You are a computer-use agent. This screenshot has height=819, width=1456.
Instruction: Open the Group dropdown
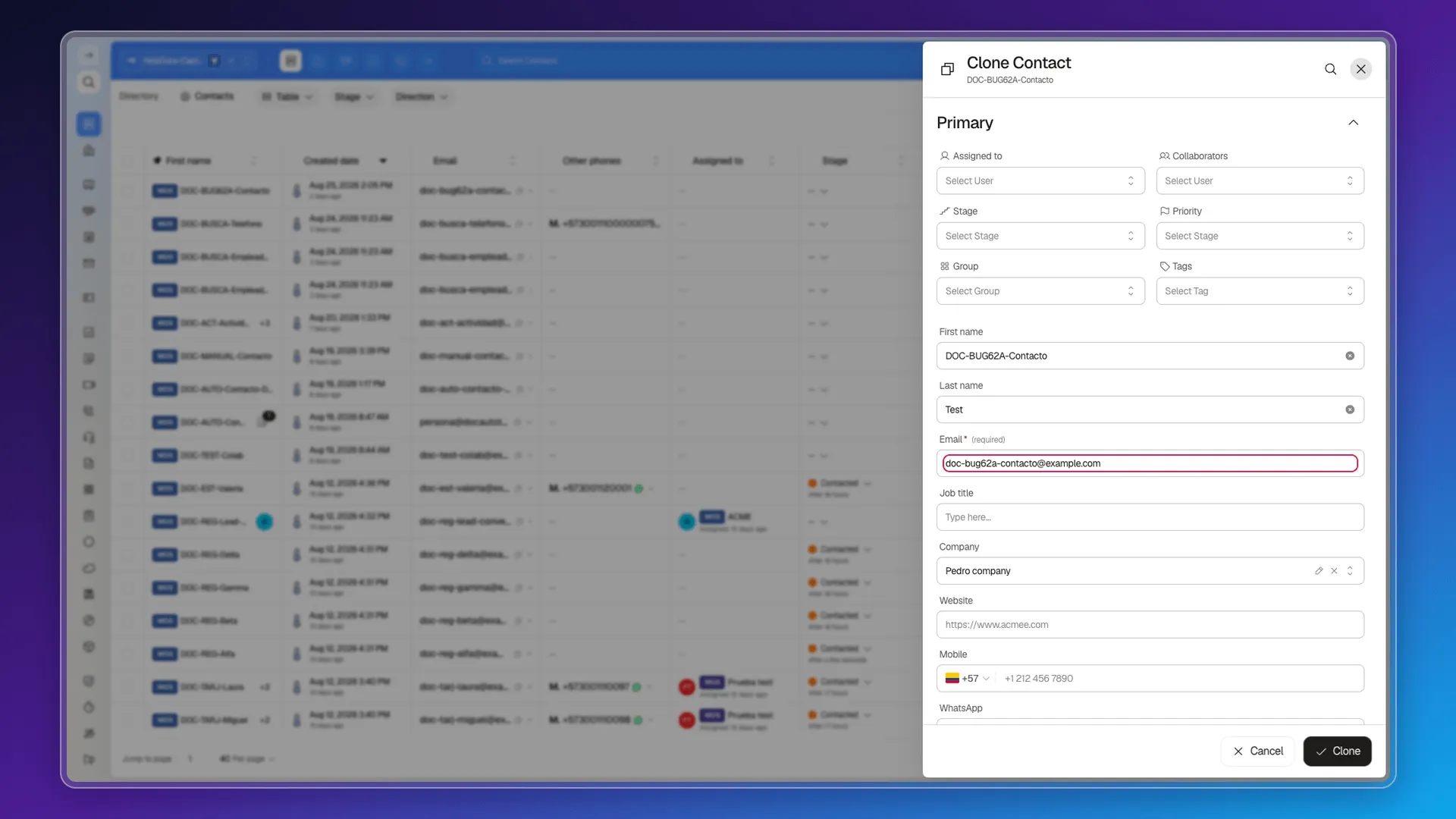tap(1040, 291)
